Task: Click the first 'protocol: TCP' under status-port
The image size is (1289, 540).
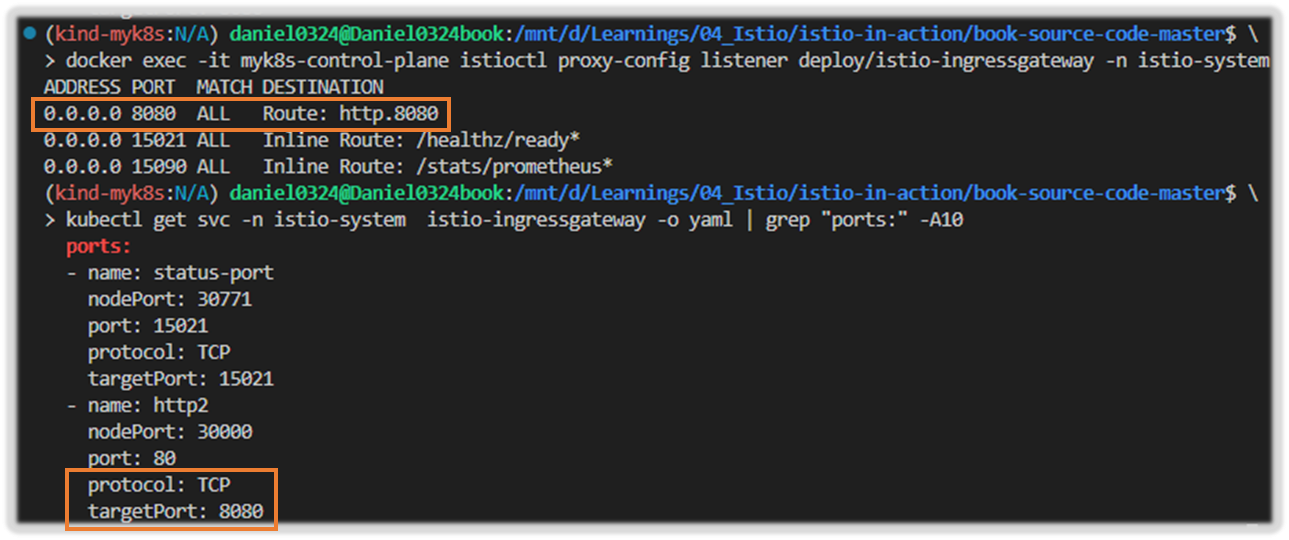Action: click(x=159, y=352)
